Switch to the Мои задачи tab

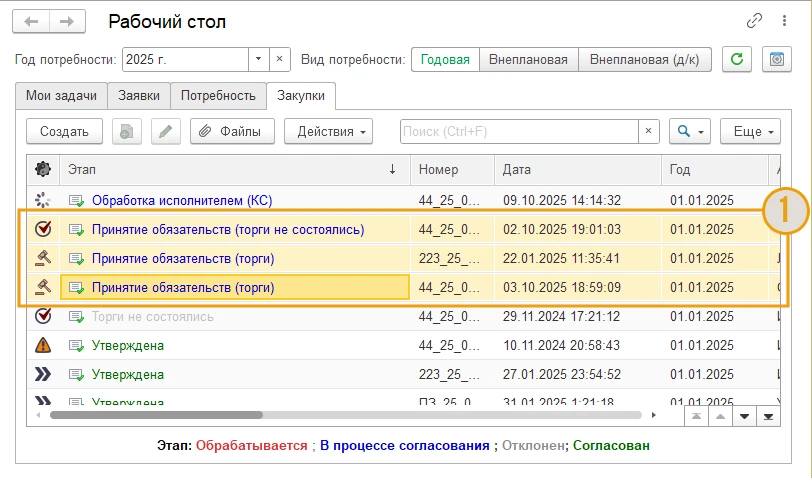[x=61, y=96]
